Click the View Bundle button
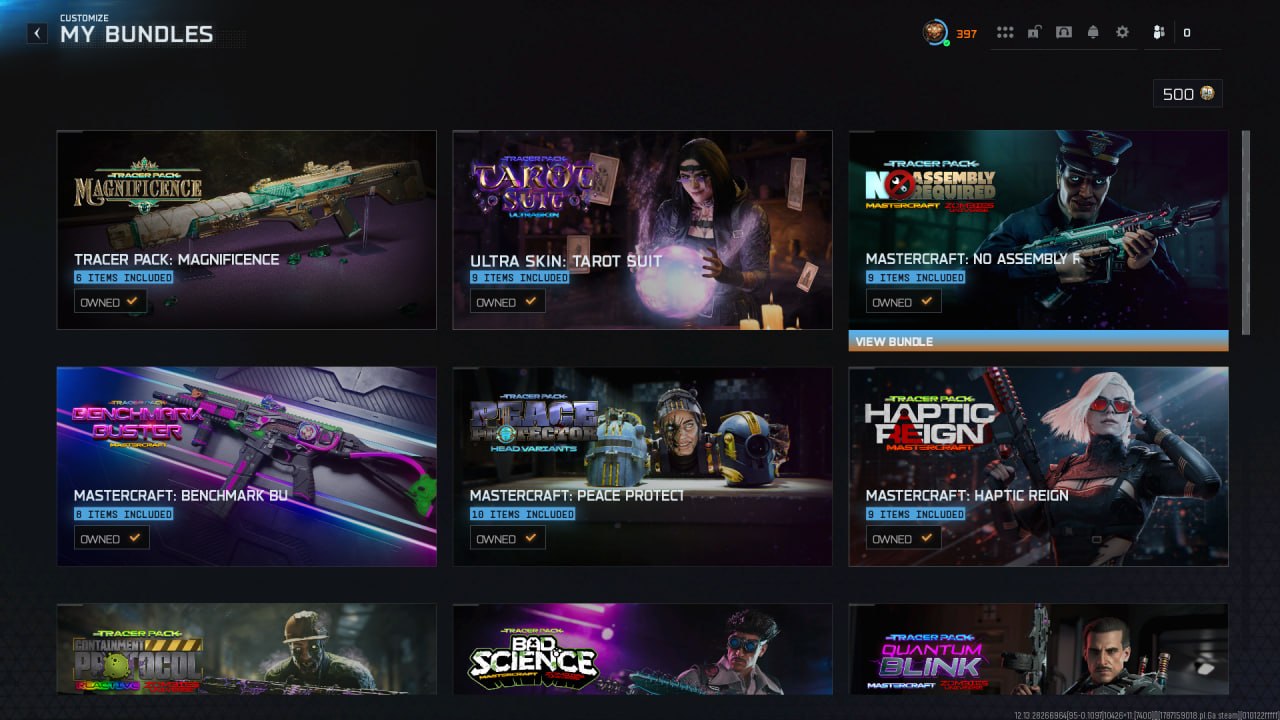The width and height of the screenshot is (1280, 720). coord(1038,341)
